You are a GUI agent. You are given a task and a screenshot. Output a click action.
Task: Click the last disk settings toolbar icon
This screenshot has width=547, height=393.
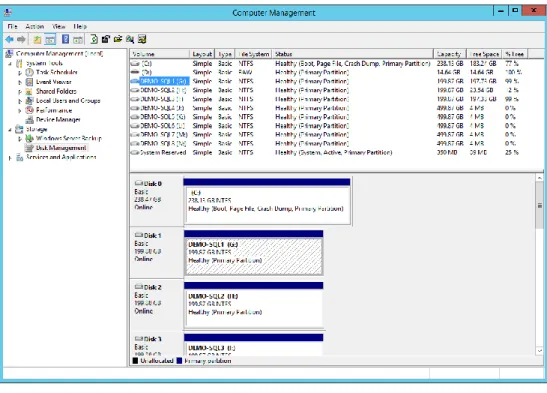click(x=142, y=39)
